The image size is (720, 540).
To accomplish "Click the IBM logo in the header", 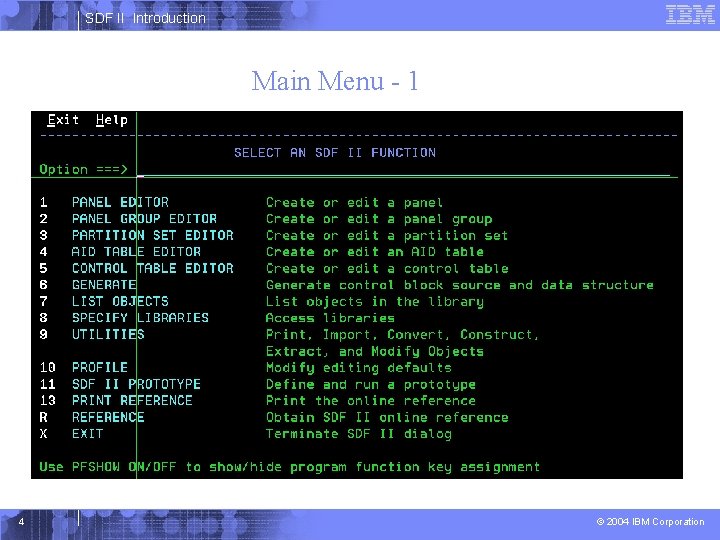I will (x=690, y=15).
